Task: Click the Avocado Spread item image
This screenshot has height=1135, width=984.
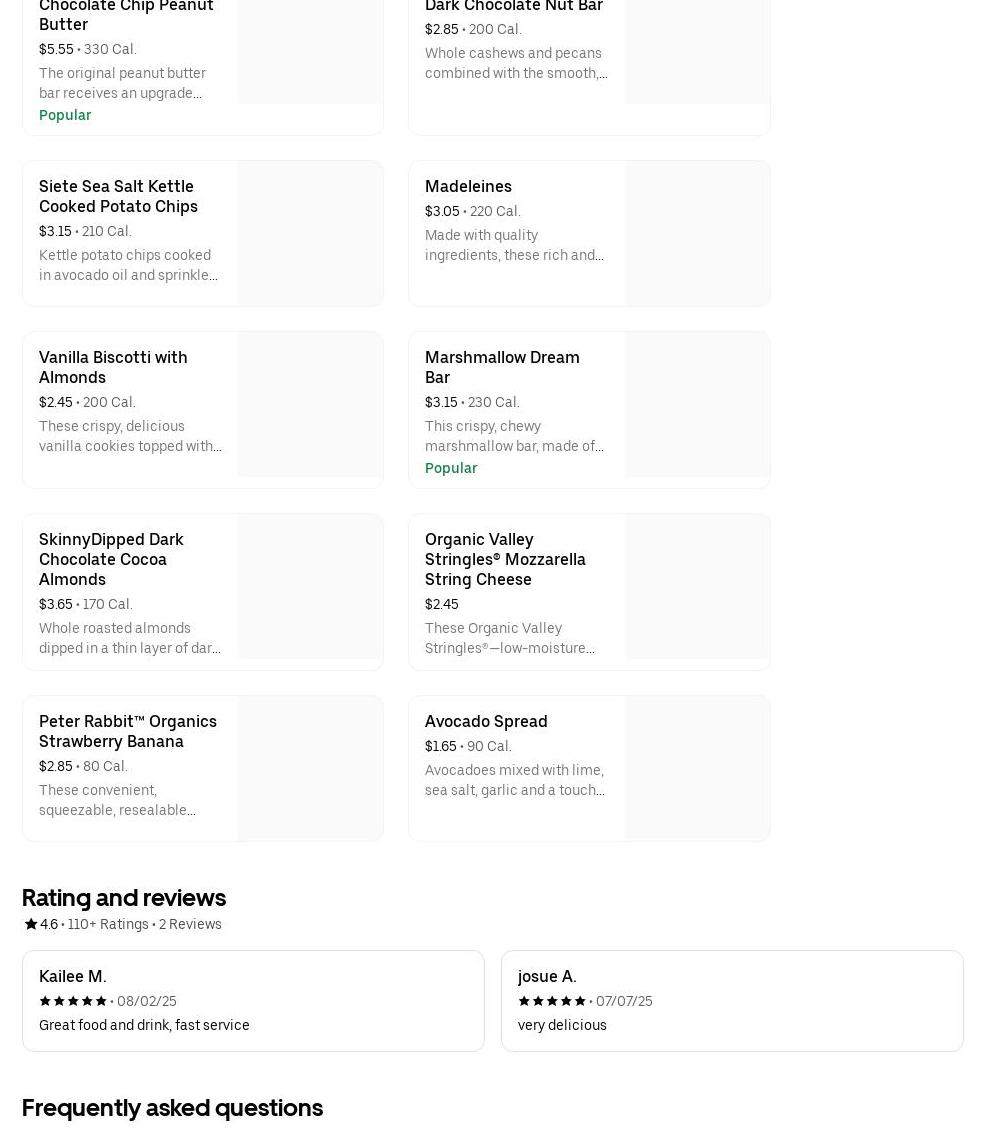Action: pyautogui.click(x=696, y=768)
